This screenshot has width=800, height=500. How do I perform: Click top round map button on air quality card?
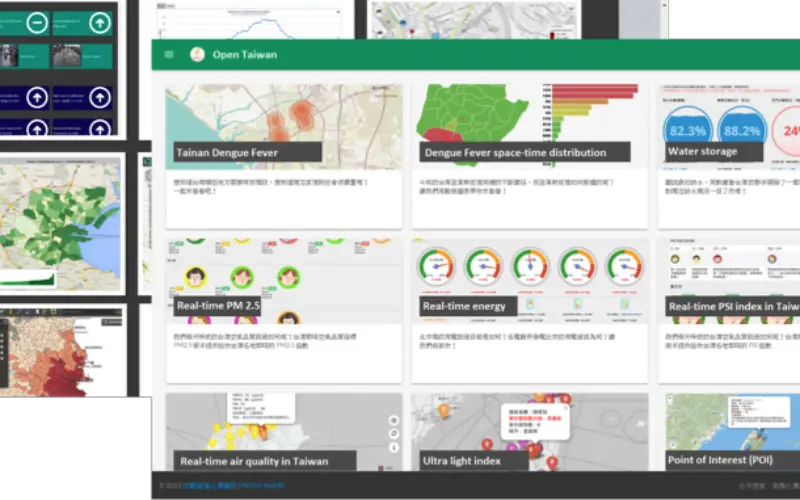(x=393, y=420)
